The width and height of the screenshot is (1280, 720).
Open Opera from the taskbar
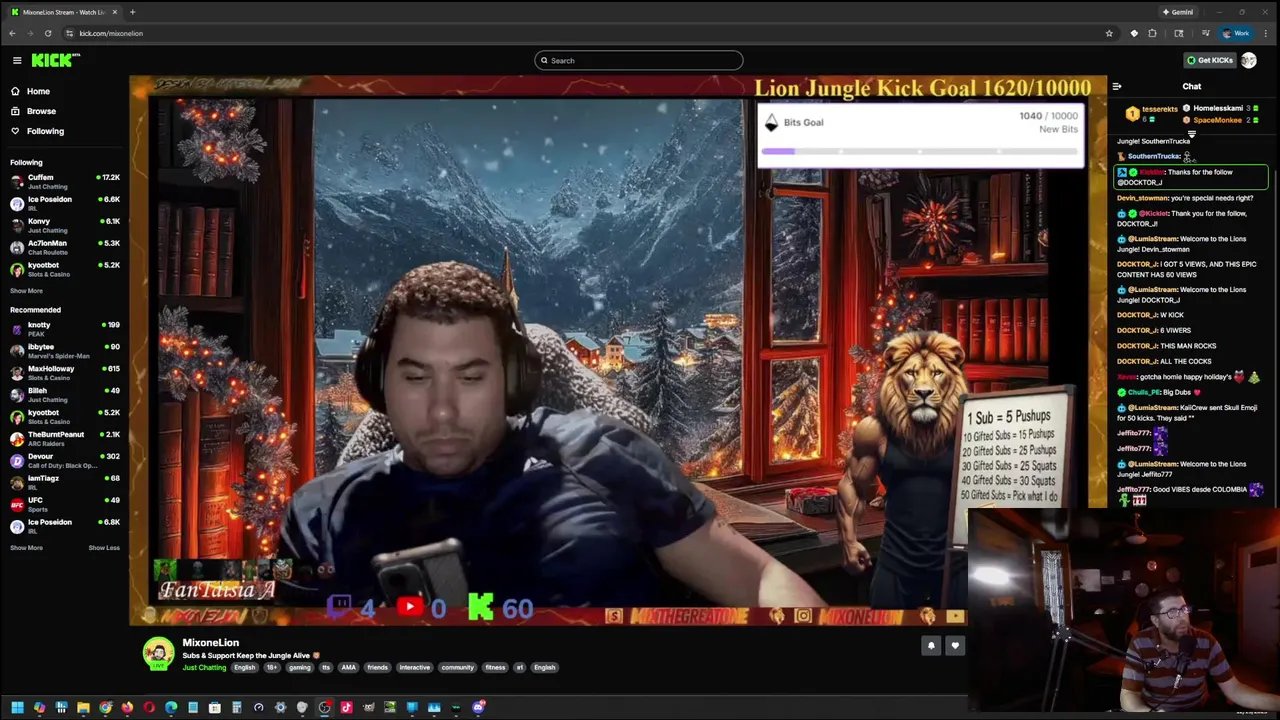point(149,708)
